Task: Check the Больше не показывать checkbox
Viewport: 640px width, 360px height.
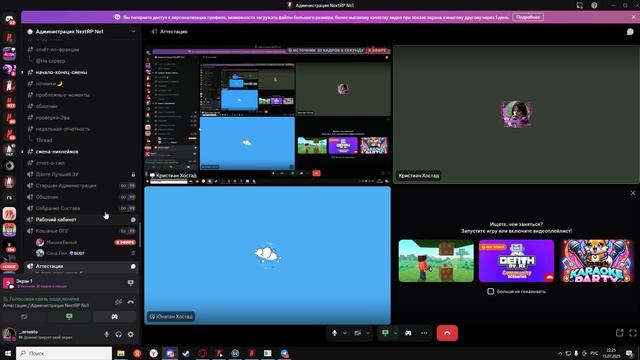Action: pyautogui.click(x=491, y=291)
